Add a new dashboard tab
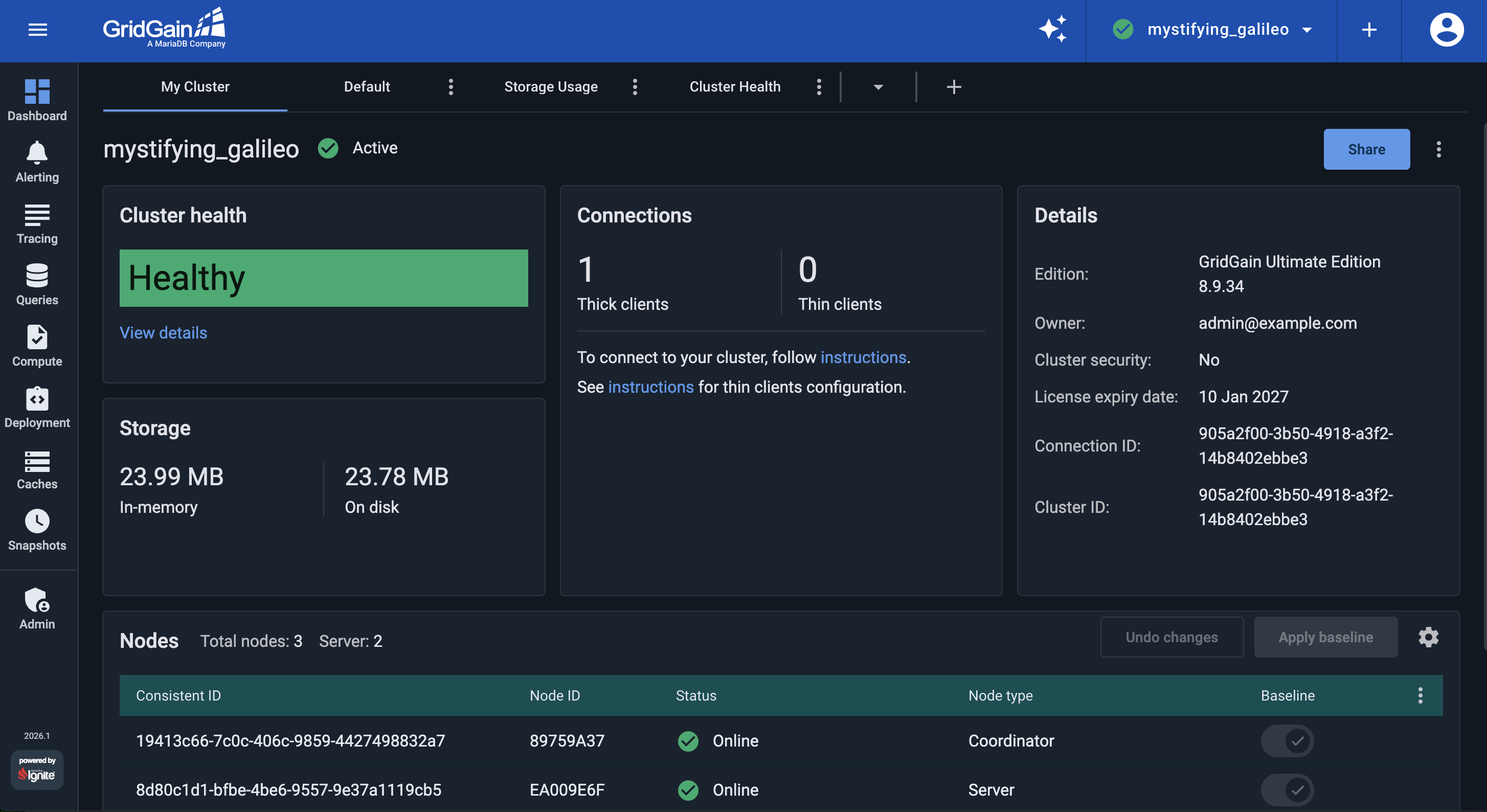1487x812 pixels. 954,86
